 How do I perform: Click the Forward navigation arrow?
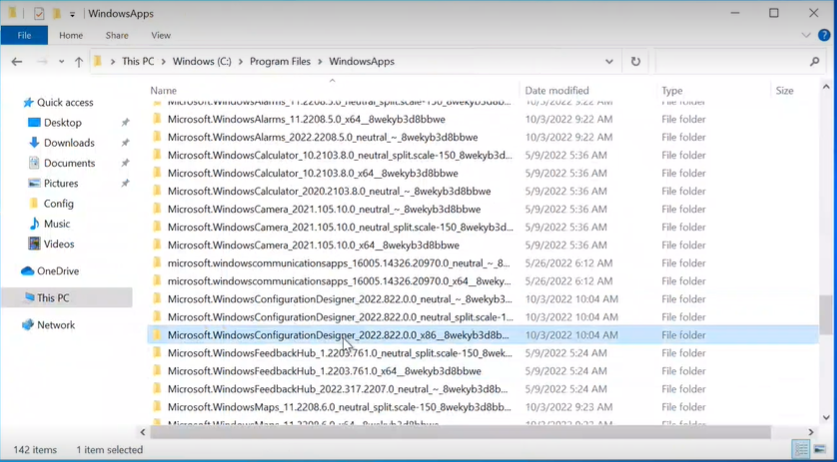coord(42,62)
